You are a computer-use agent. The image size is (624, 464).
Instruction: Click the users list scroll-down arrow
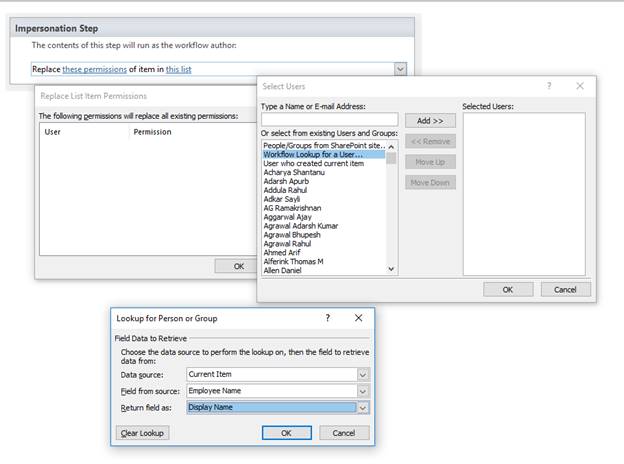[391, 269]
